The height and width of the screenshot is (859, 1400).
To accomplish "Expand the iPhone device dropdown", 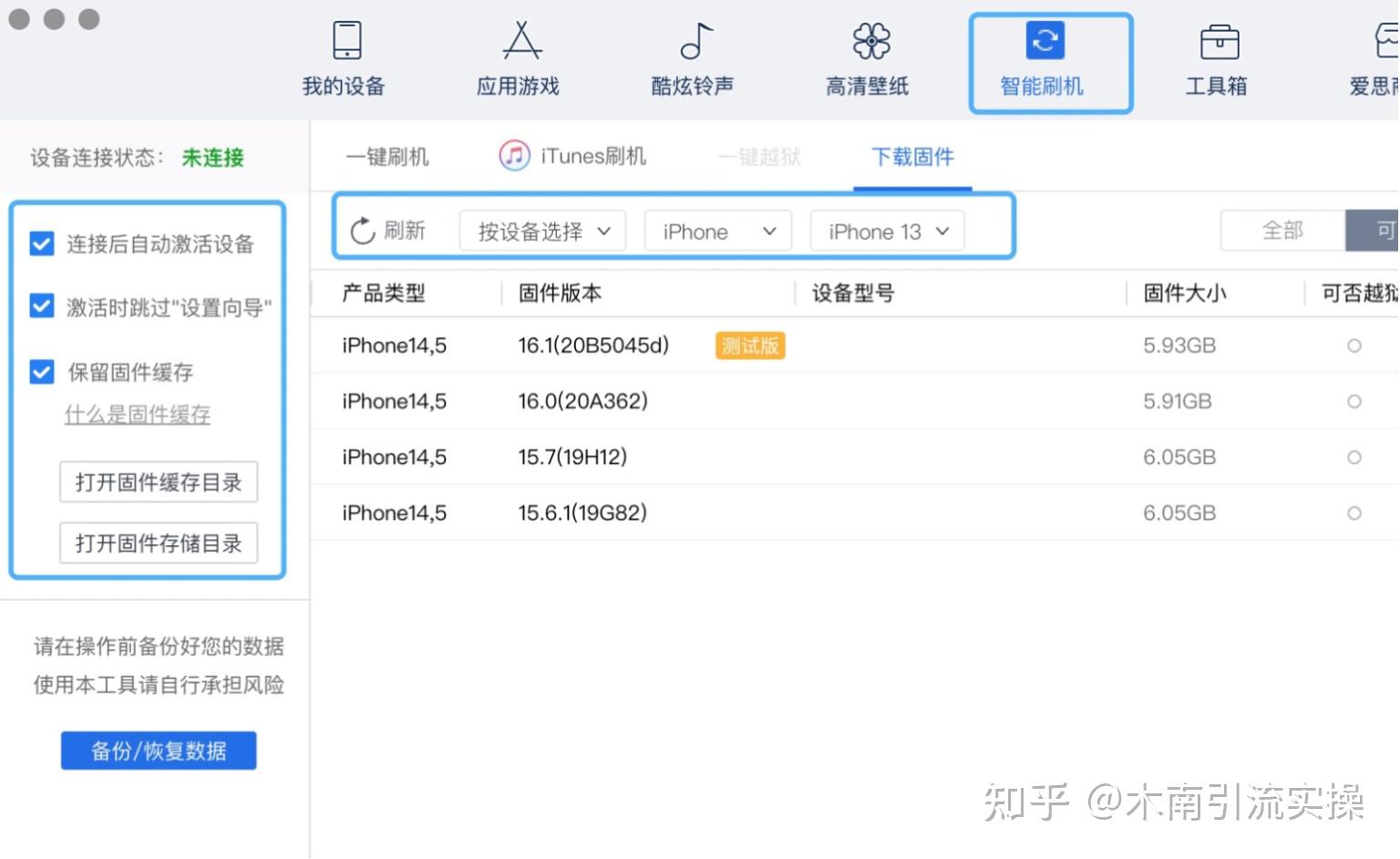I will click(717, 231).
